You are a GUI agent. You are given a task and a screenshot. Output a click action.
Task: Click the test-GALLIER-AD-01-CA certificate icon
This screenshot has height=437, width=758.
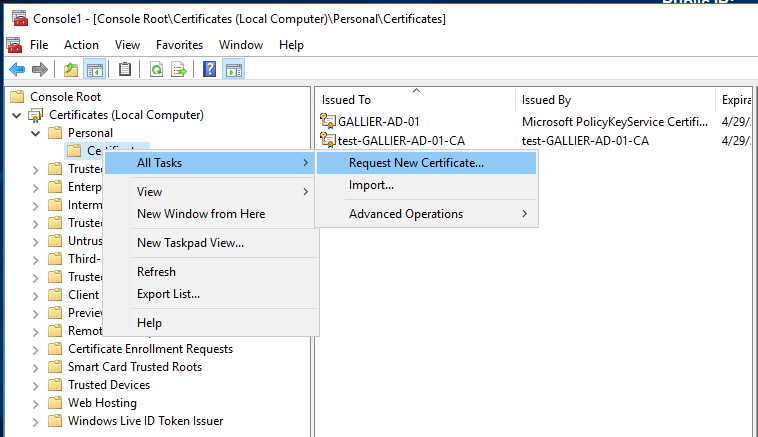(328, 140)
